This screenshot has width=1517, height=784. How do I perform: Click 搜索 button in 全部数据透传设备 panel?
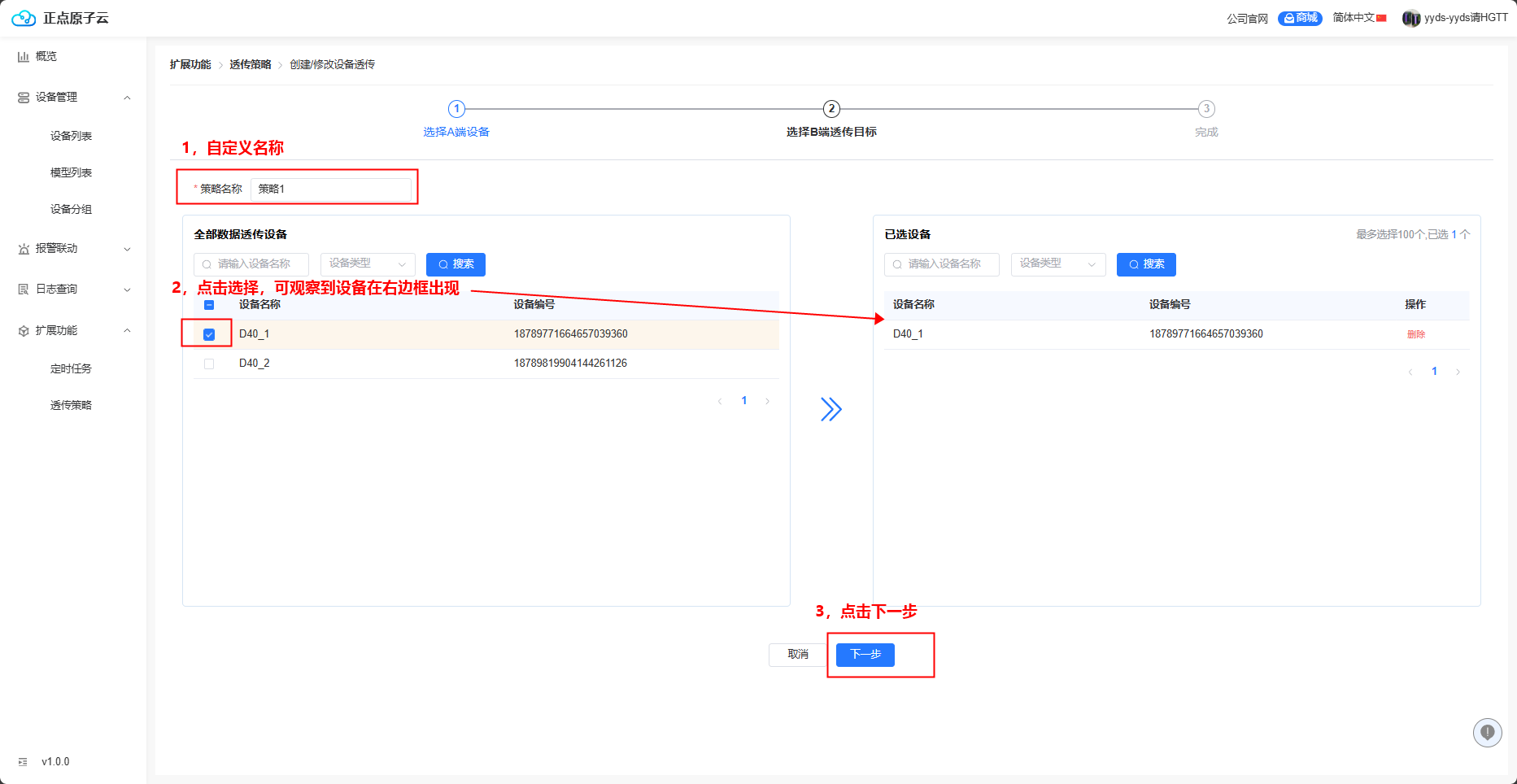456,264
